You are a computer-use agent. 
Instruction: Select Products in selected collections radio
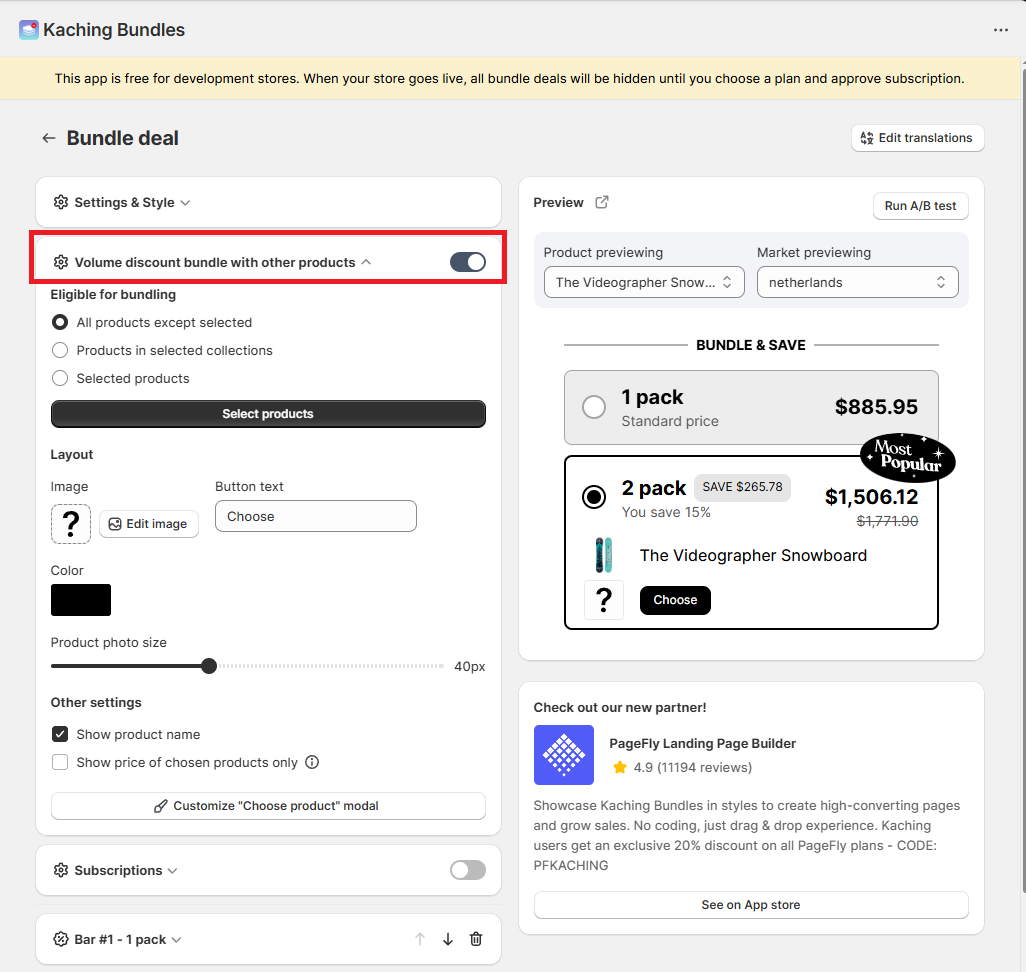(x=60, y=350)
